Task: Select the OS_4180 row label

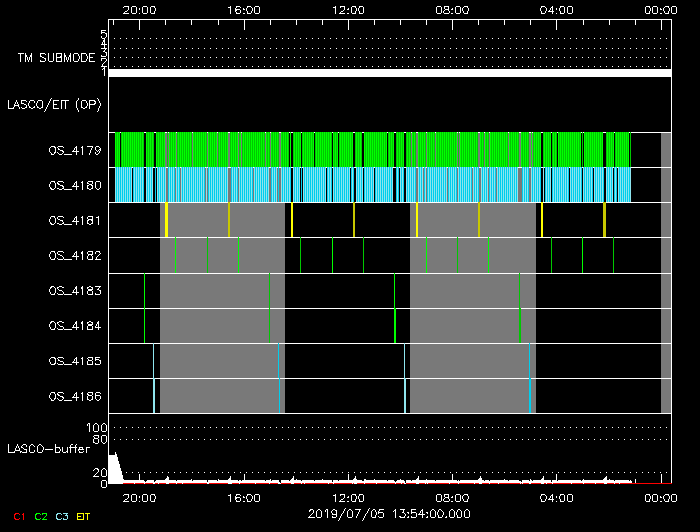Action: pos(75,185)
